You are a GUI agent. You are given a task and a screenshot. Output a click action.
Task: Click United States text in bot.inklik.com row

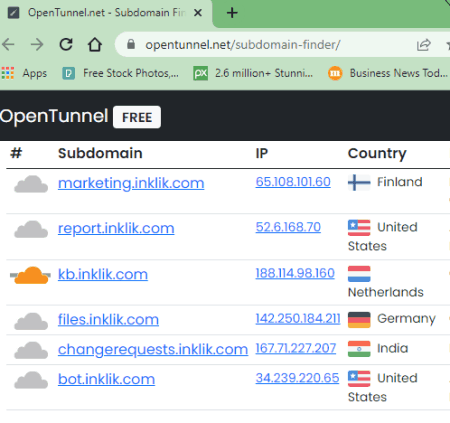click(x=383, y=388)
